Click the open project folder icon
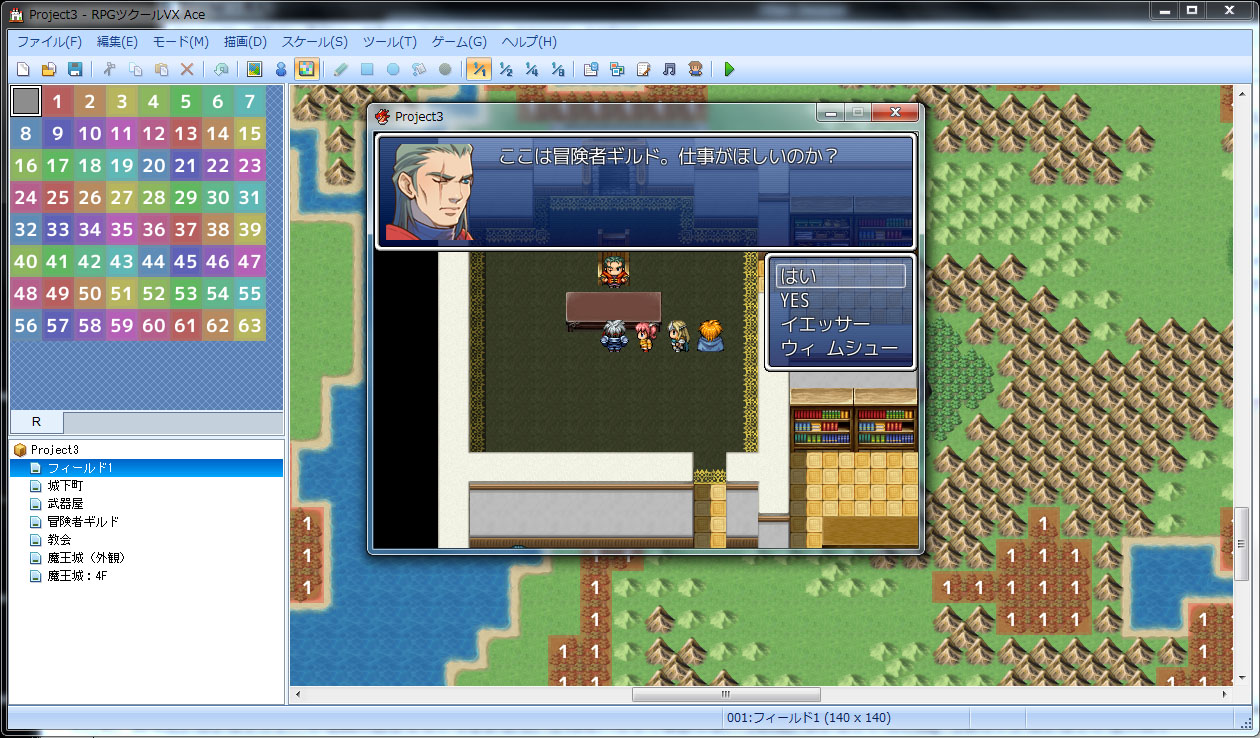This screenshot has height=738, width=1260. click(x=48, y=70)
